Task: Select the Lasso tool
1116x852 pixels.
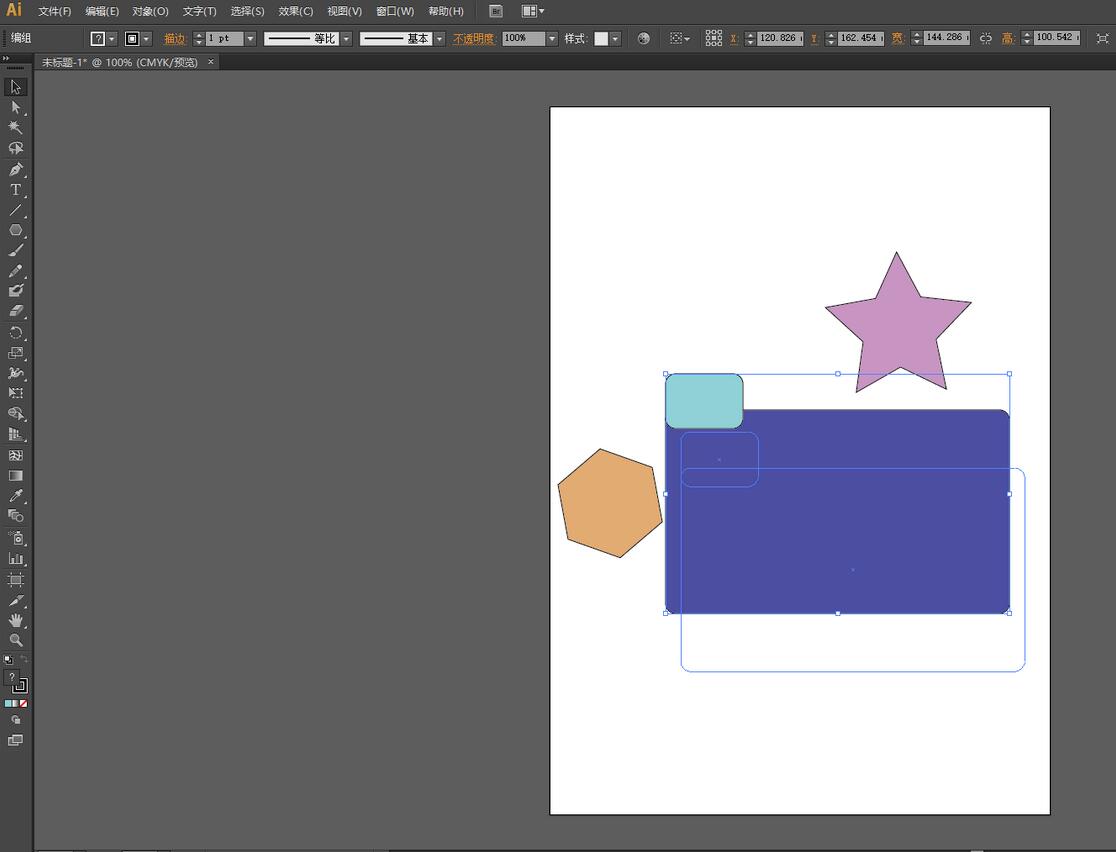Action: pyautogui.click(x=16, y=148)
